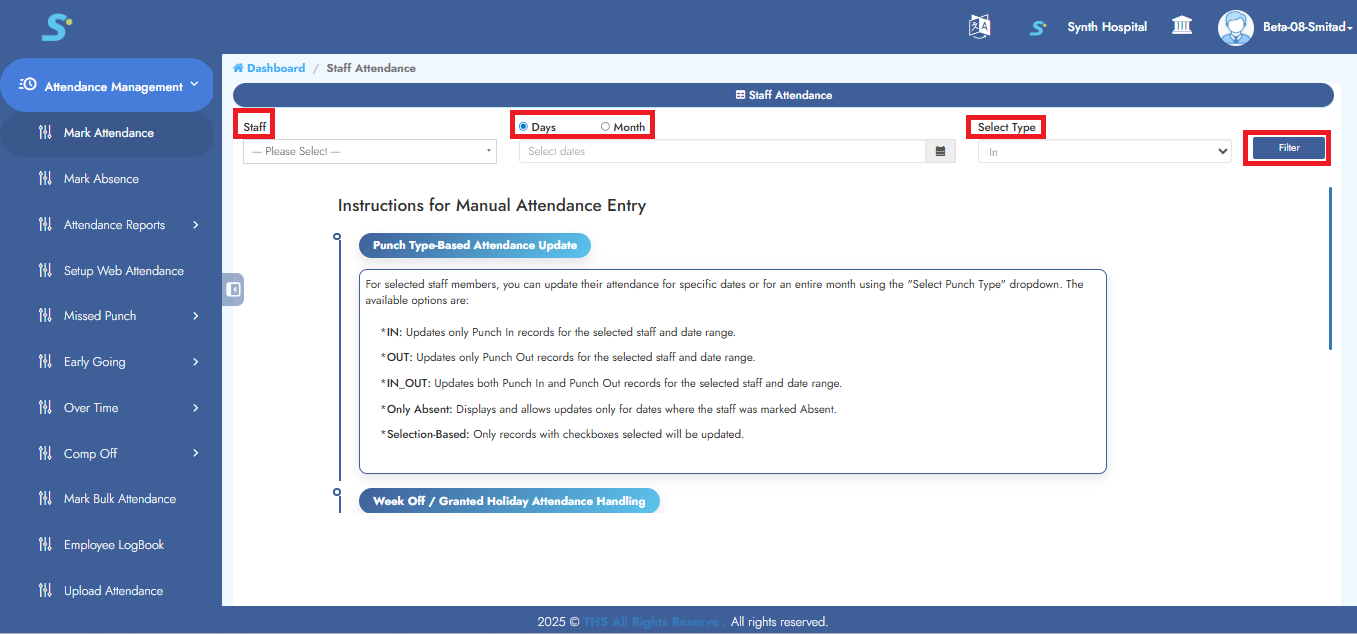Click the Filter button
Screen dimensions: 1357x634
click(1288, 148)
